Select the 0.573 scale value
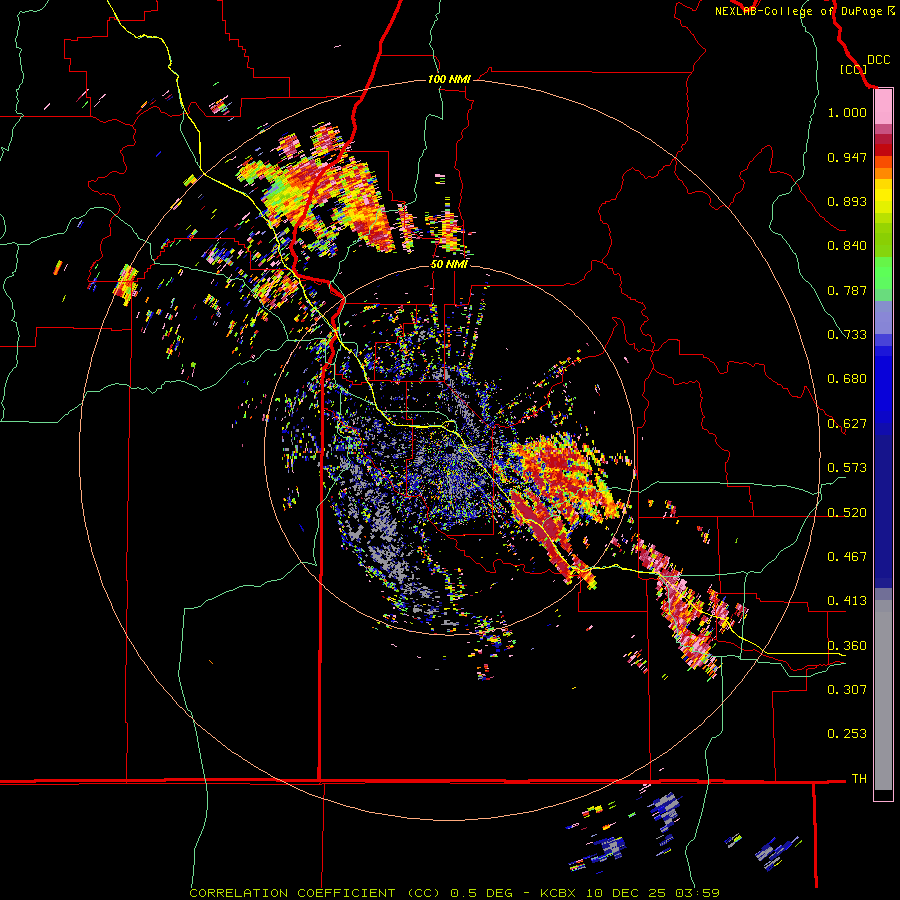Viewport: 900px width, 900px height. pos(847,468)
